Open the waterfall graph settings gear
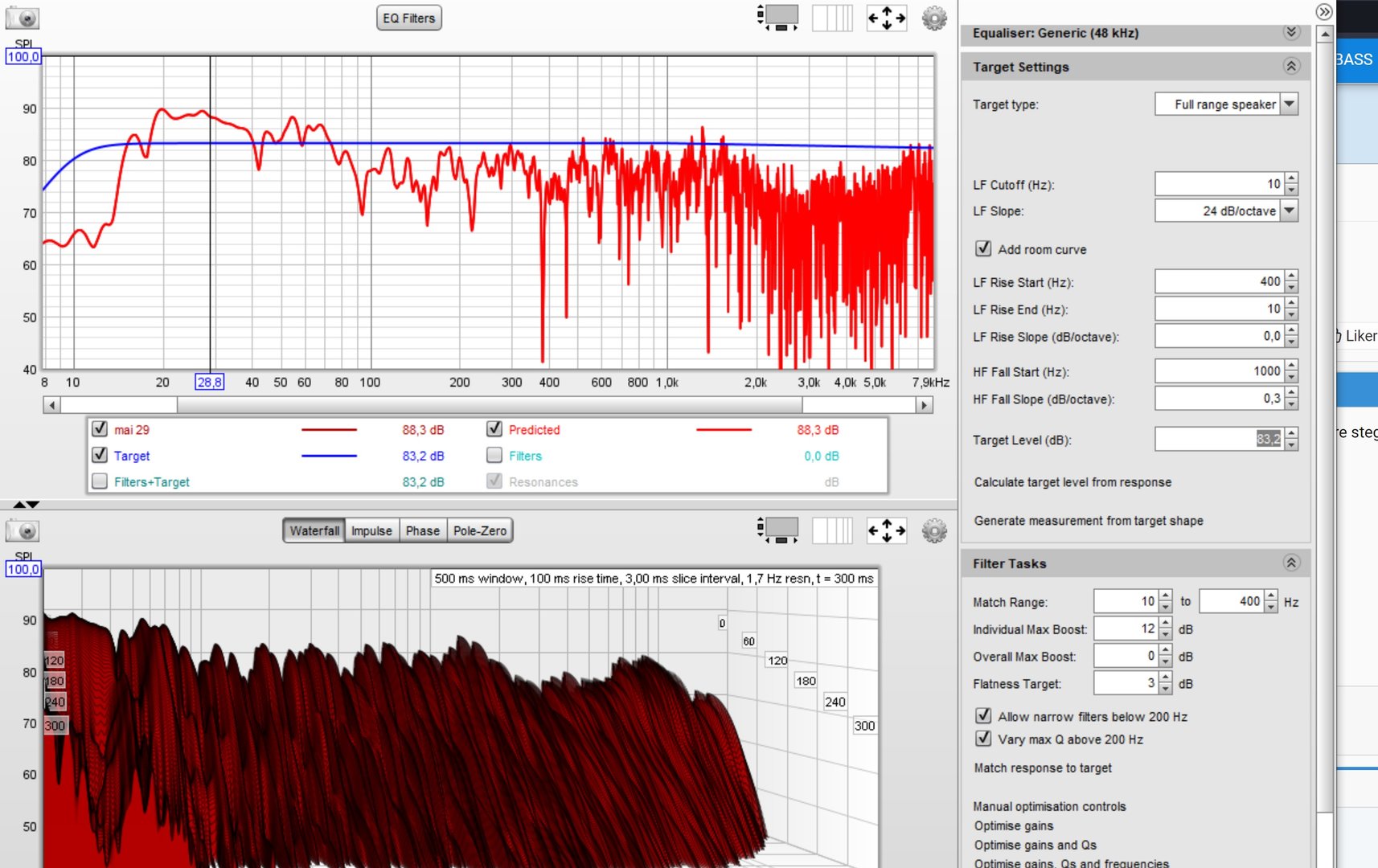Image resolution: width=1378 pixels, height=868 pixels. tap(933, 530)
